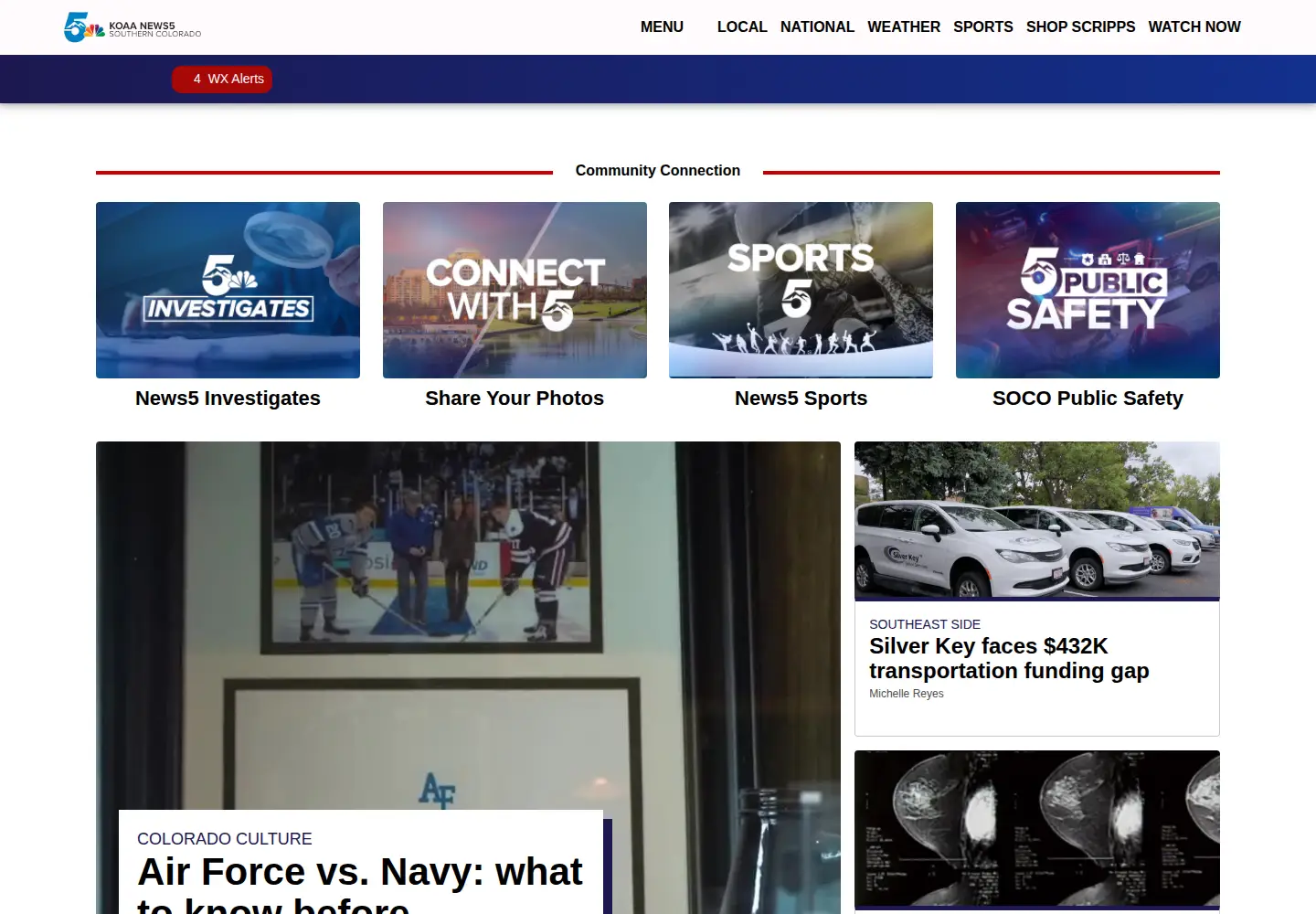The width and height of the screenshot is (1316, 914).
Task: Open the Air Force vs. Navy headline
Action: click(x=360, y=885)
